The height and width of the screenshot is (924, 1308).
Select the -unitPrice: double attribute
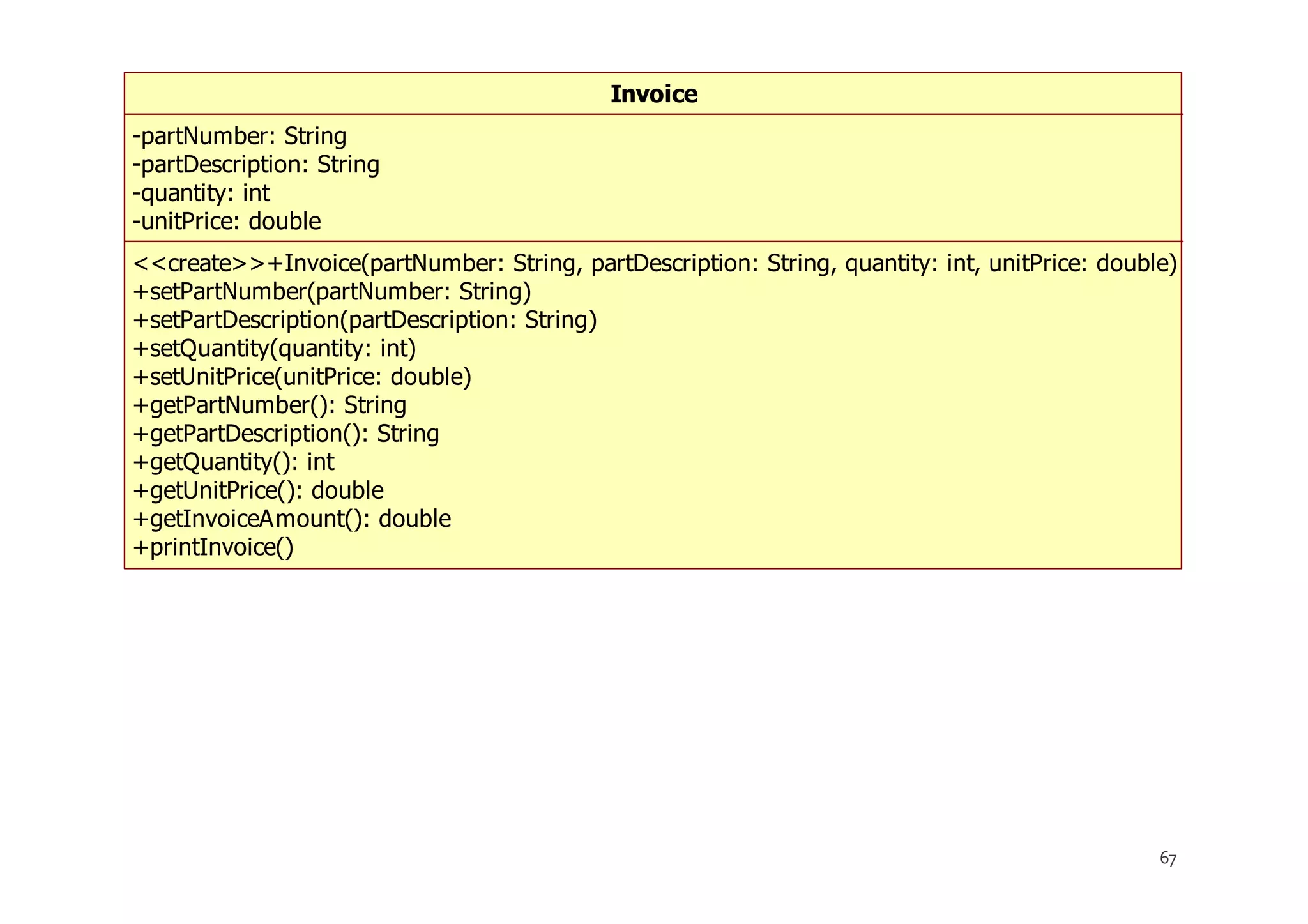coord(227,222)
